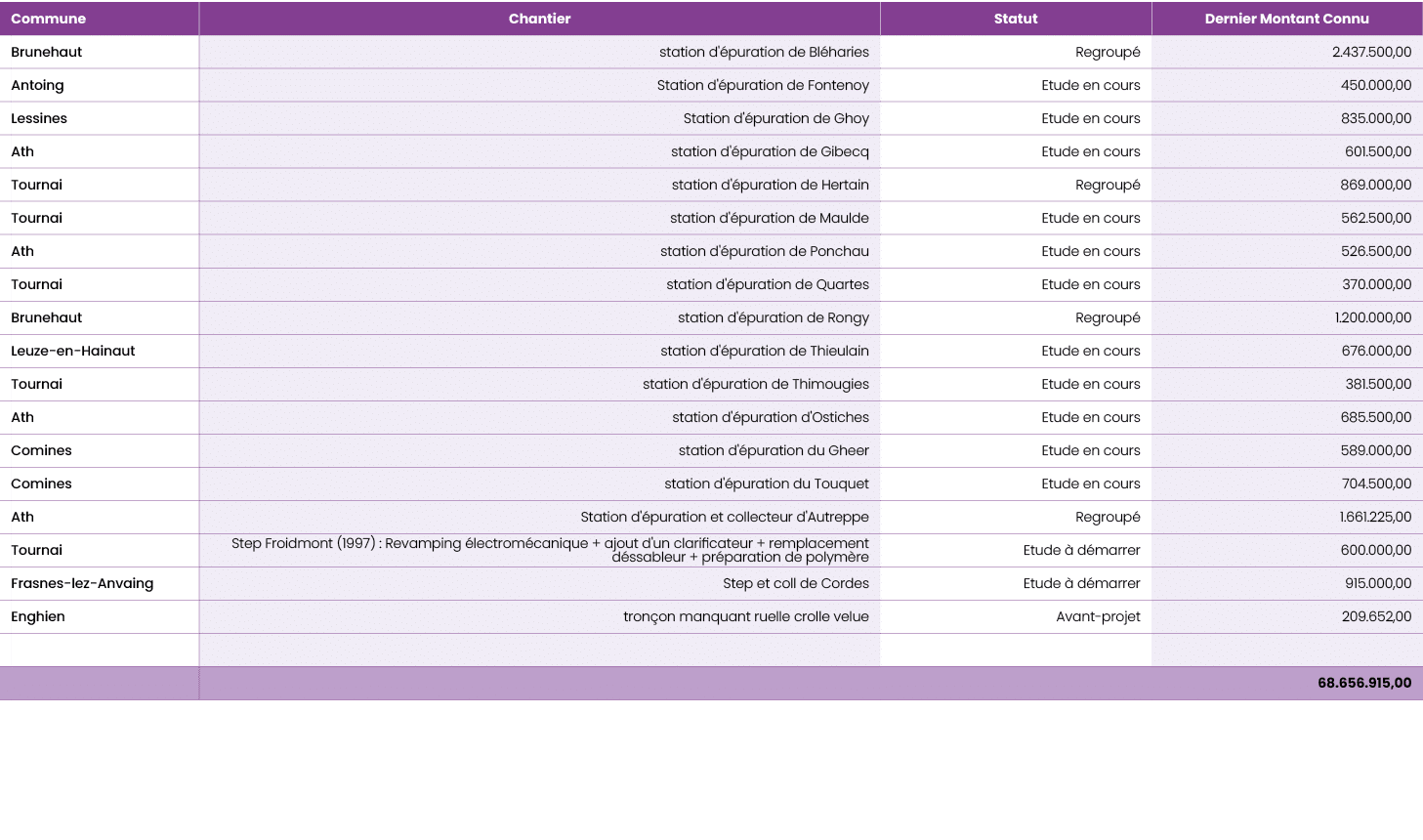Select the station d'épuration de Thimougies cell
The width and height of the screenshot is (1423, 840).
[755, 384]
